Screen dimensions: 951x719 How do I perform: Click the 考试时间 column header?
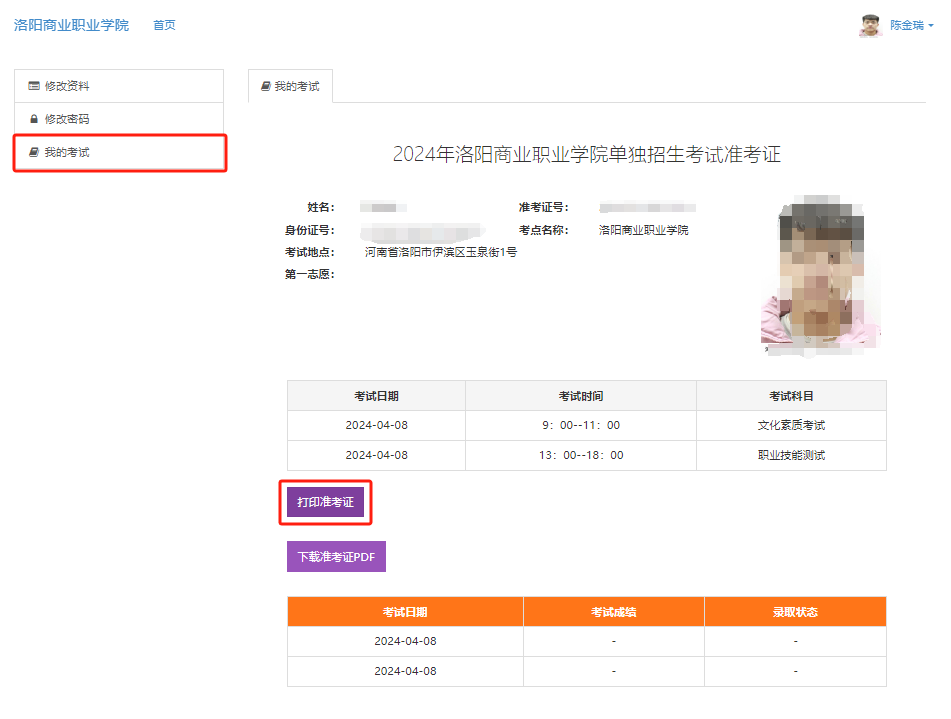(x=580, y=396)
